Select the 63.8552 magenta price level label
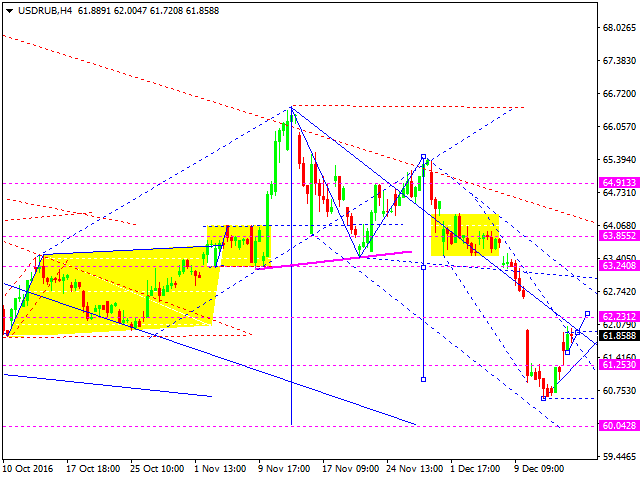Screen dimensions: 640x480 [x=619, y=236]
